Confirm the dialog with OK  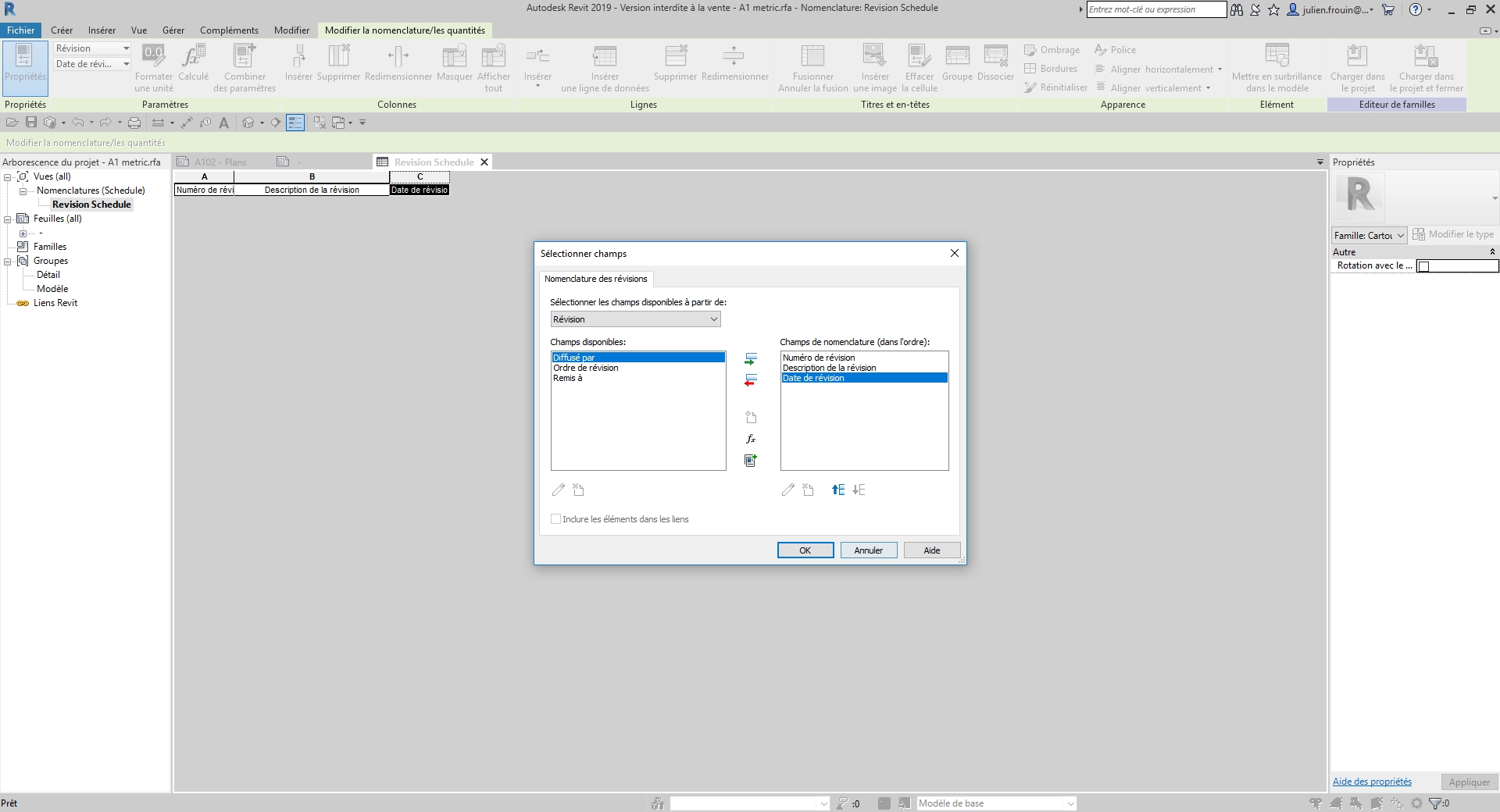(x=805, y=550)
